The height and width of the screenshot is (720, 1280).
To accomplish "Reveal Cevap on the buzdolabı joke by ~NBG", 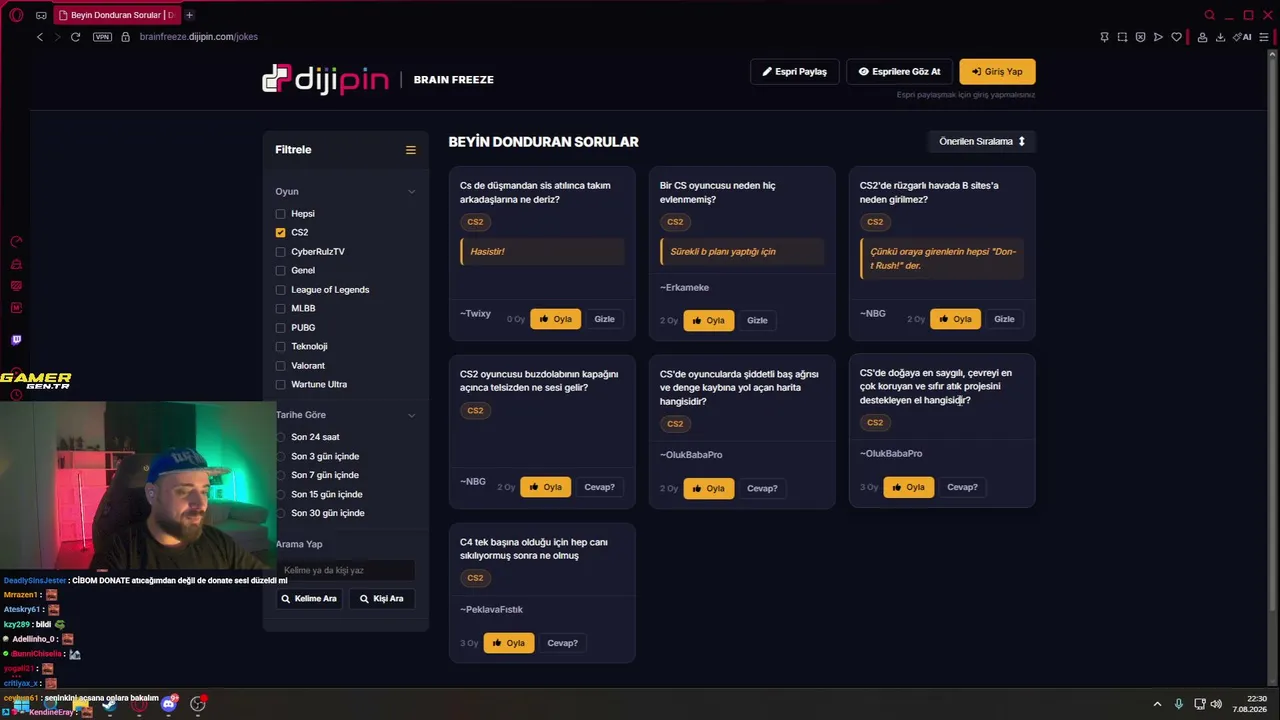I will click(x=599, y=487).
